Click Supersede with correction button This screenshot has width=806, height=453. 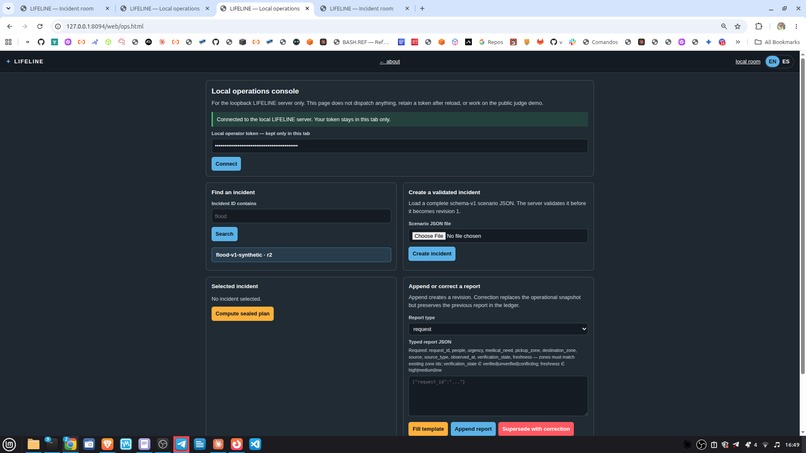[x=536, y=429]
